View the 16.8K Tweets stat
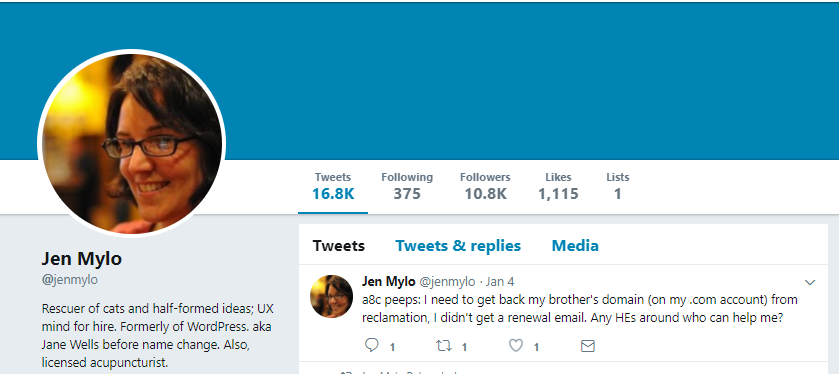 [x=333, y=186]
